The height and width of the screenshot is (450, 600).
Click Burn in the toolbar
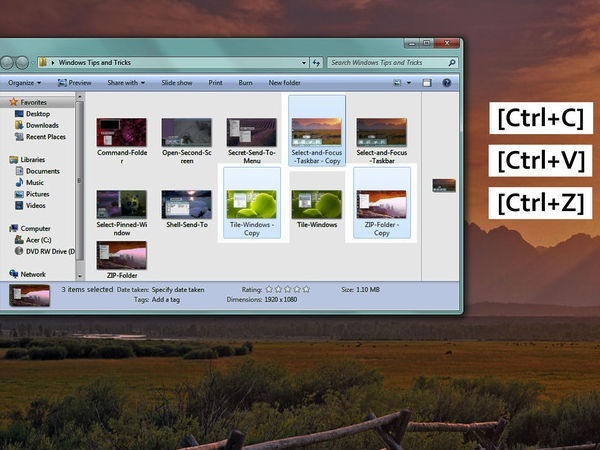[x=245, y=82]
